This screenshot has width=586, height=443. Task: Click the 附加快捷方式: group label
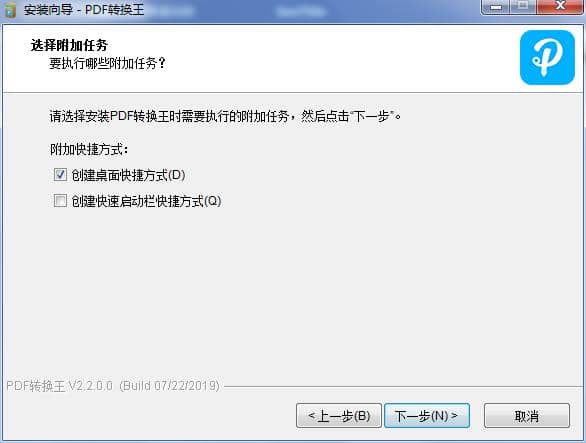pos(89,150)
